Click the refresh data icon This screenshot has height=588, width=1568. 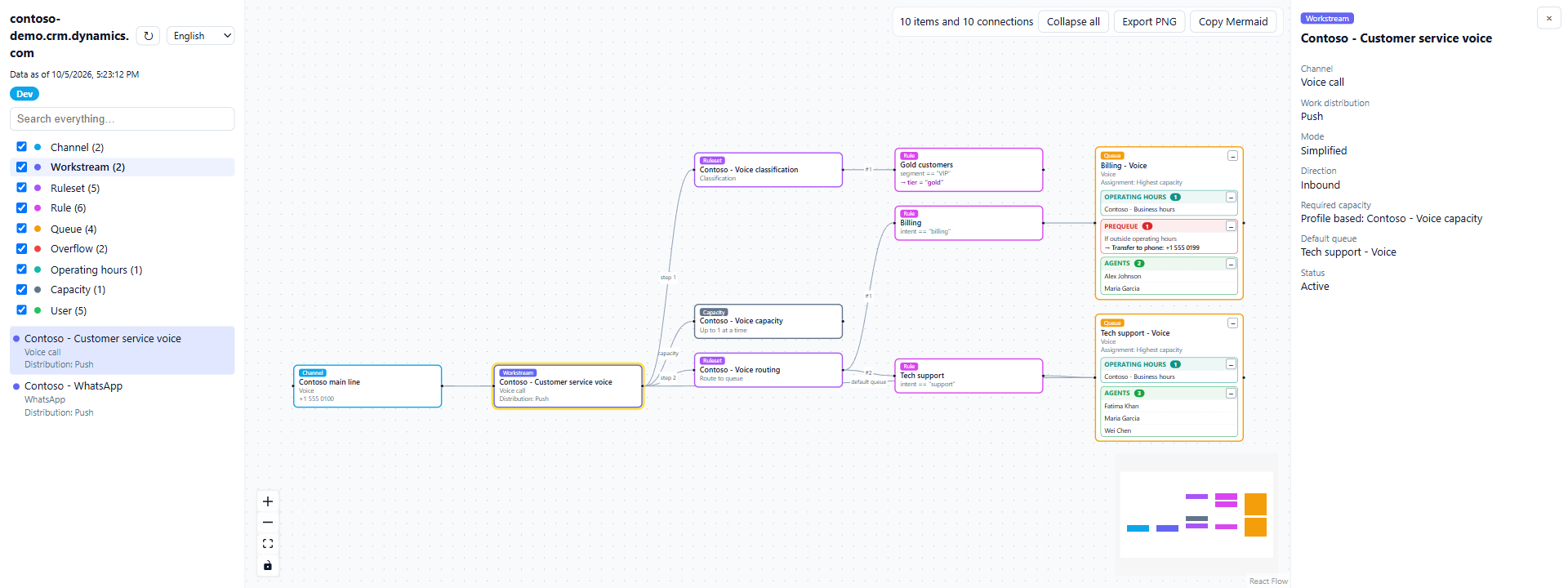click(x=148, y=36)
